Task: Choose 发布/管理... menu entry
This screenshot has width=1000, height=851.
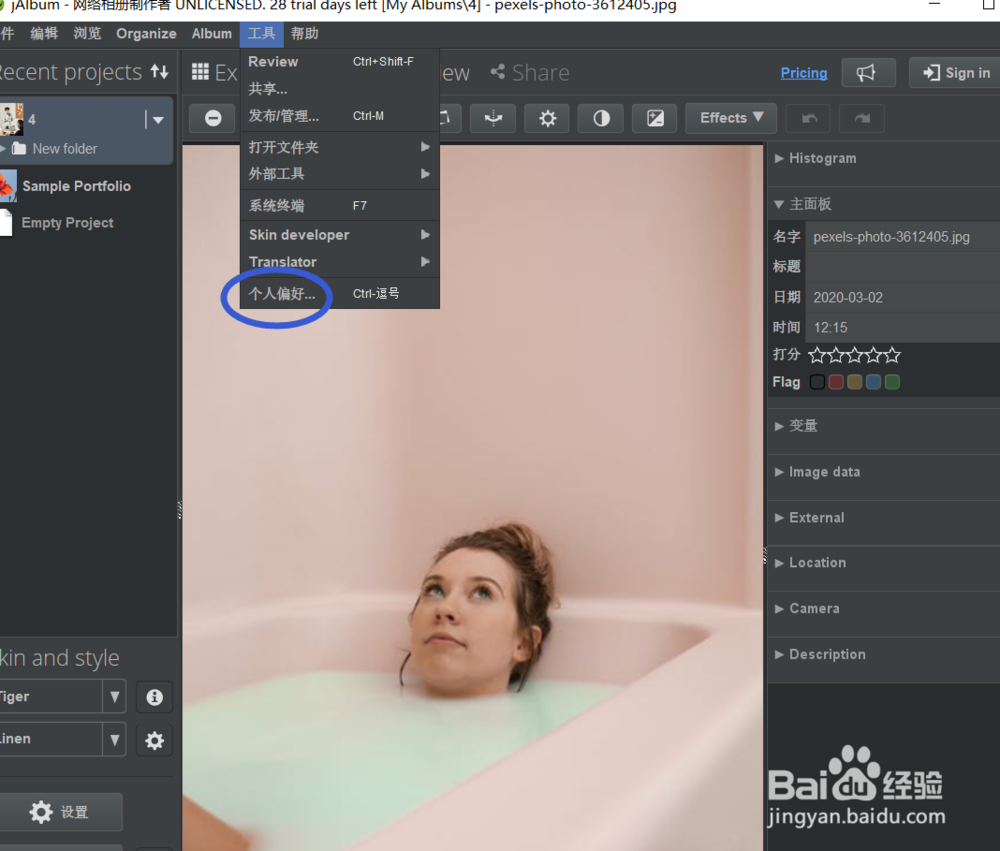Action: point(339,116)
